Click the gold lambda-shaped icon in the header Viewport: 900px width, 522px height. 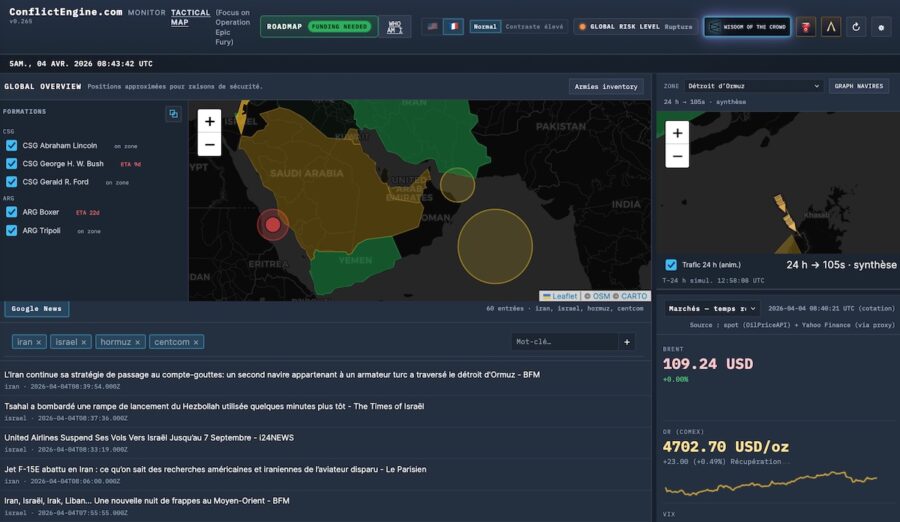831,27
